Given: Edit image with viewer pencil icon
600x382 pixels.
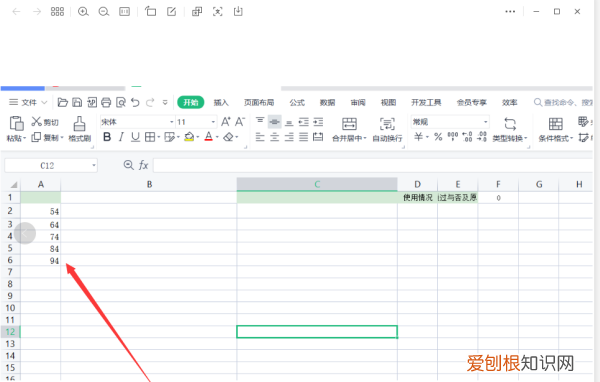Looking at the screenshot, I should 171,11.
